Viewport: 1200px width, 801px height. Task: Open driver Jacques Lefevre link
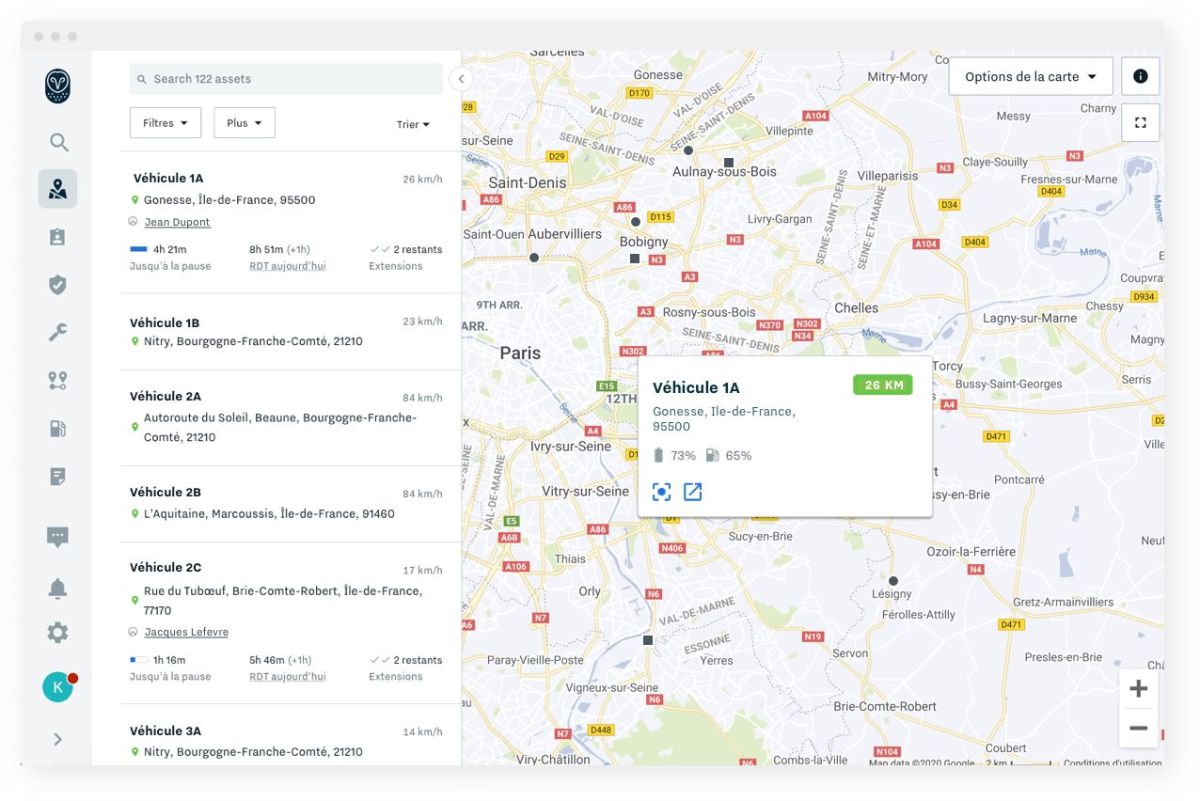(x=186, y=632)
